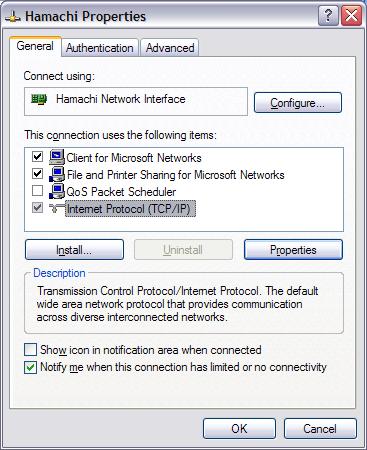
Task: Click the QoS Packet Scheduler icon
Action: pyautogui.click(x=57, y=191)
